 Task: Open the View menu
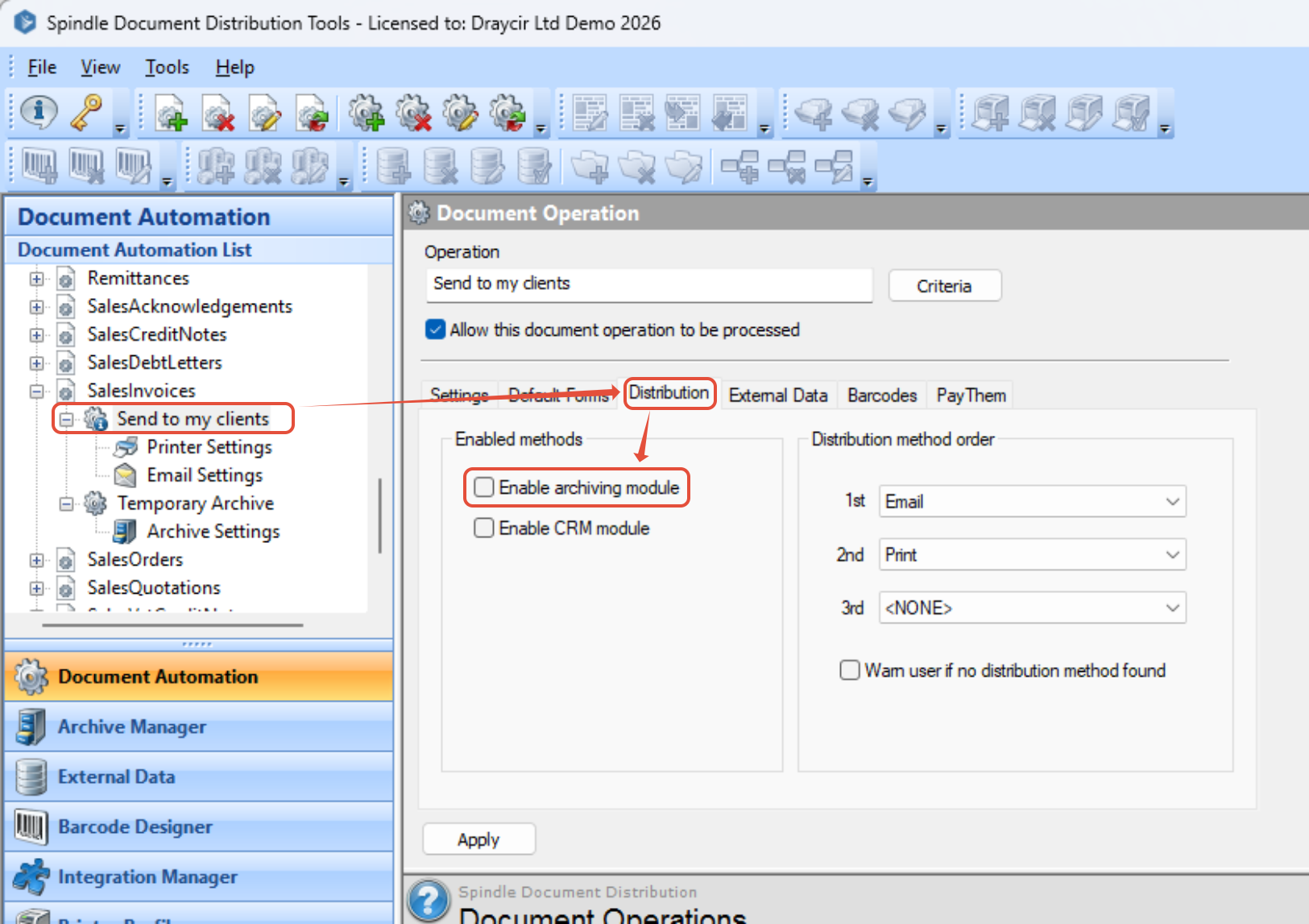click(100, 67)
